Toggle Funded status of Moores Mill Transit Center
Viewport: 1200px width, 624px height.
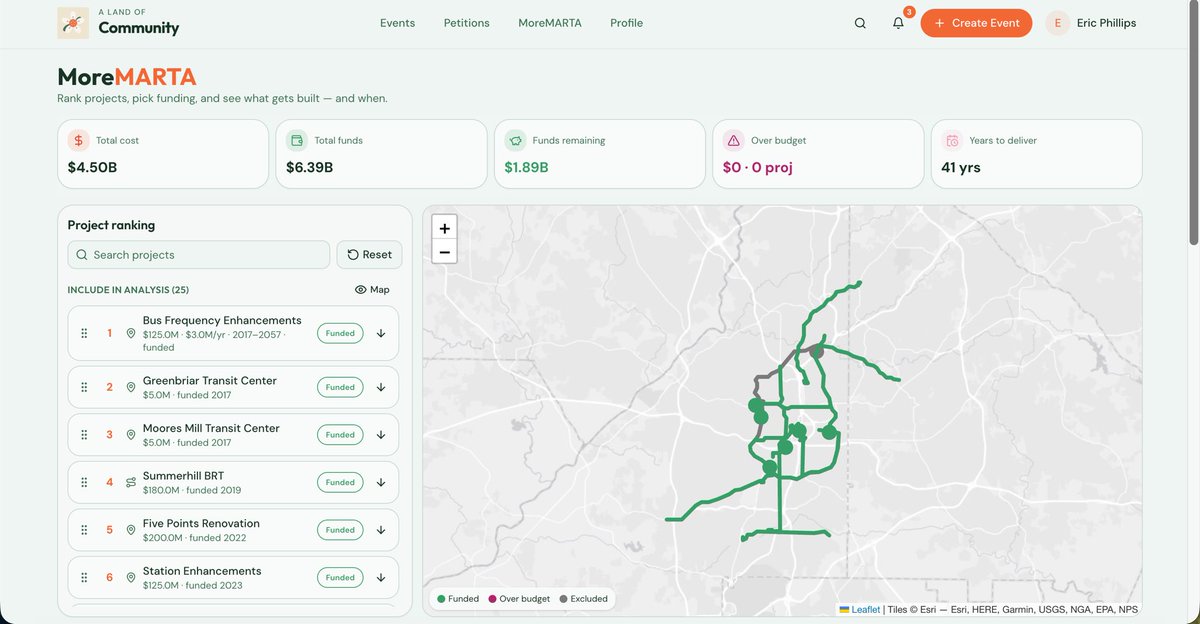(340, 435)
